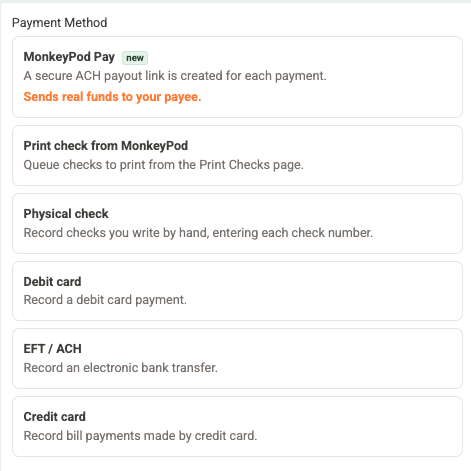Click "Record bill payments made by credit card"

pos(140,436)
